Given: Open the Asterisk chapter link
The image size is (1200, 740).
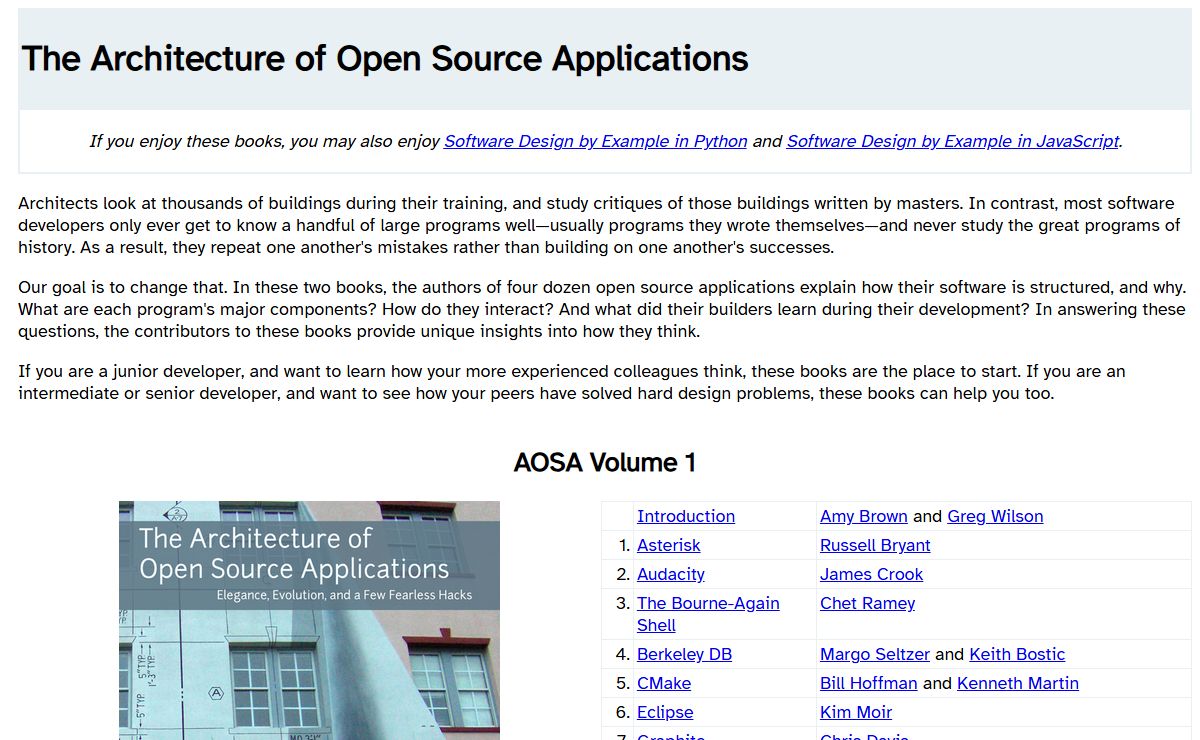Looking at the screenshot, I should 669,545.
